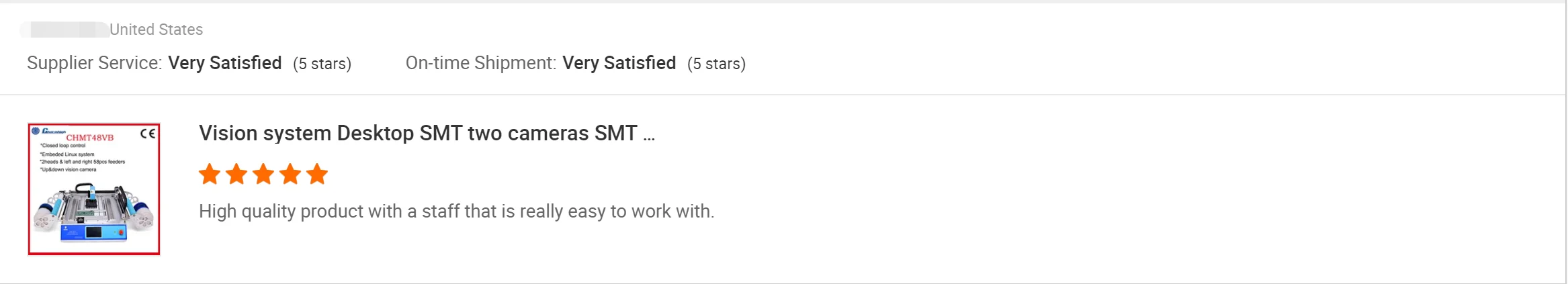
Task: Click the first orange rating star
Action: coord(210,175)
